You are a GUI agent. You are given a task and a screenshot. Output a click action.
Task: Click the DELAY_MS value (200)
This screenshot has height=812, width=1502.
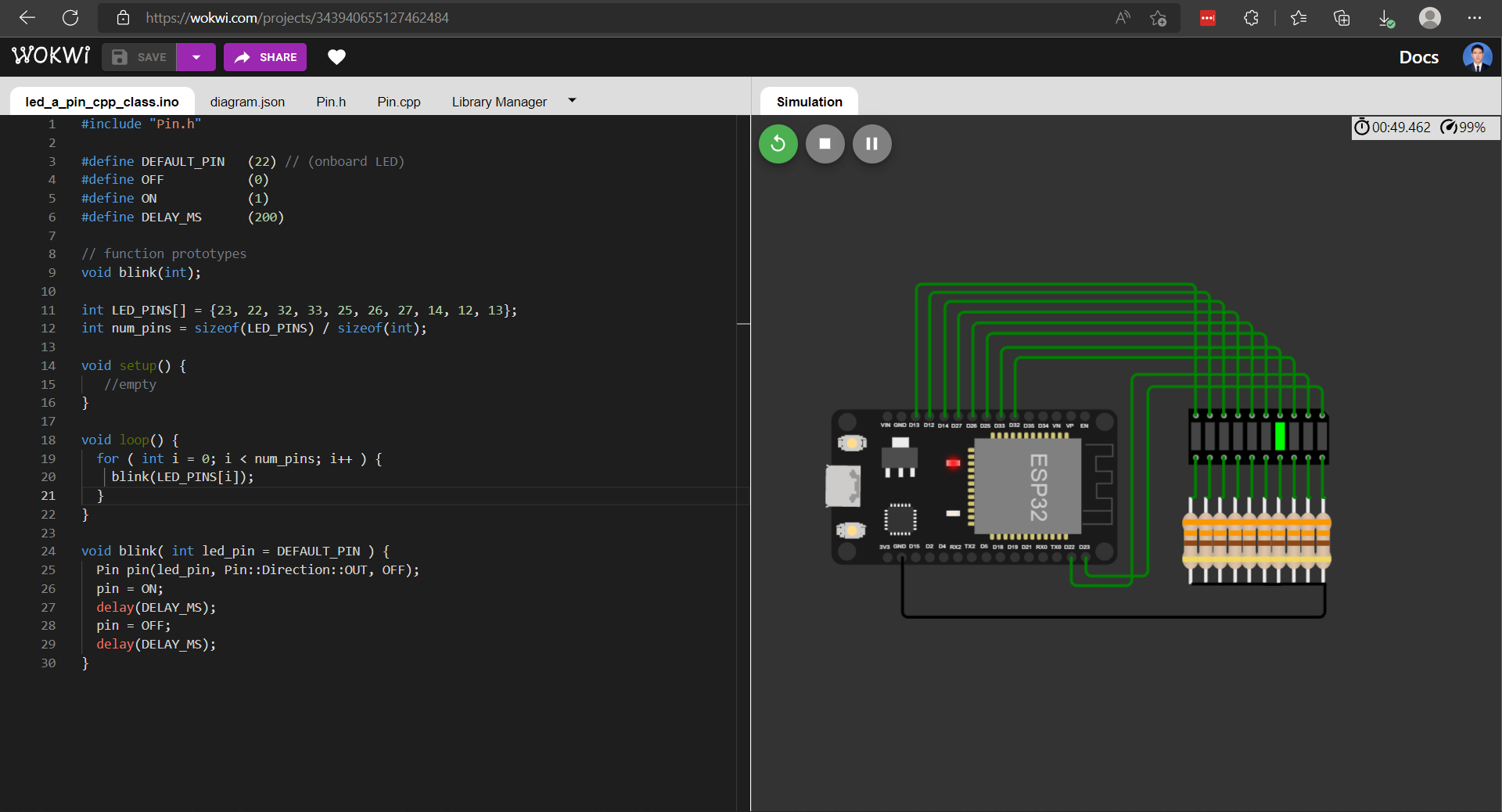point(266,217)
